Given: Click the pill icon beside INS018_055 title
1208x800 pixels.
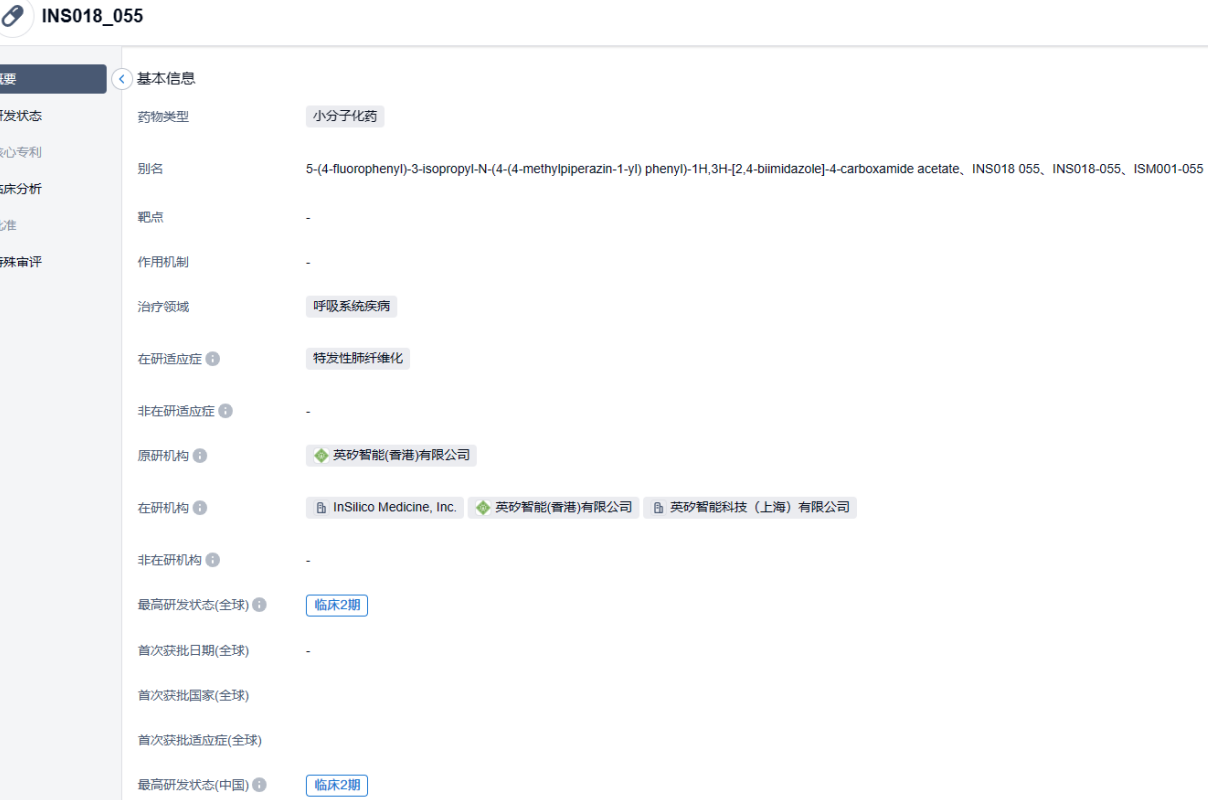Looking at the screenshot, I should (13, 17).
